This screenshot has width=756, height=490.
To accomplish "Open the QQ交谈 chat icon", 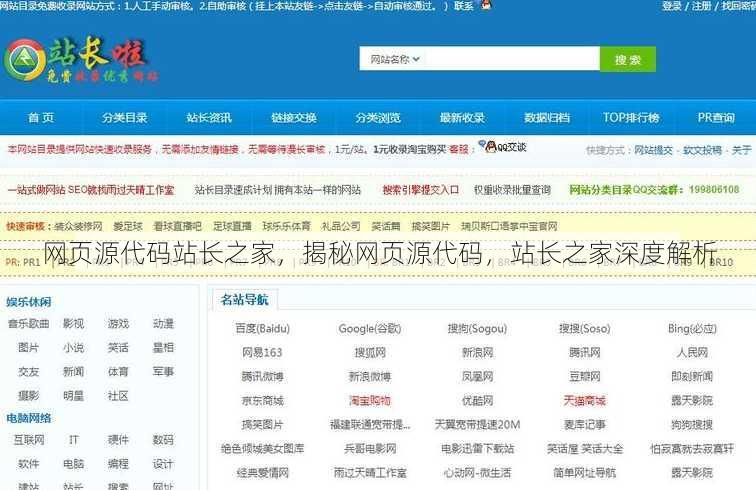I will point(502,147).
